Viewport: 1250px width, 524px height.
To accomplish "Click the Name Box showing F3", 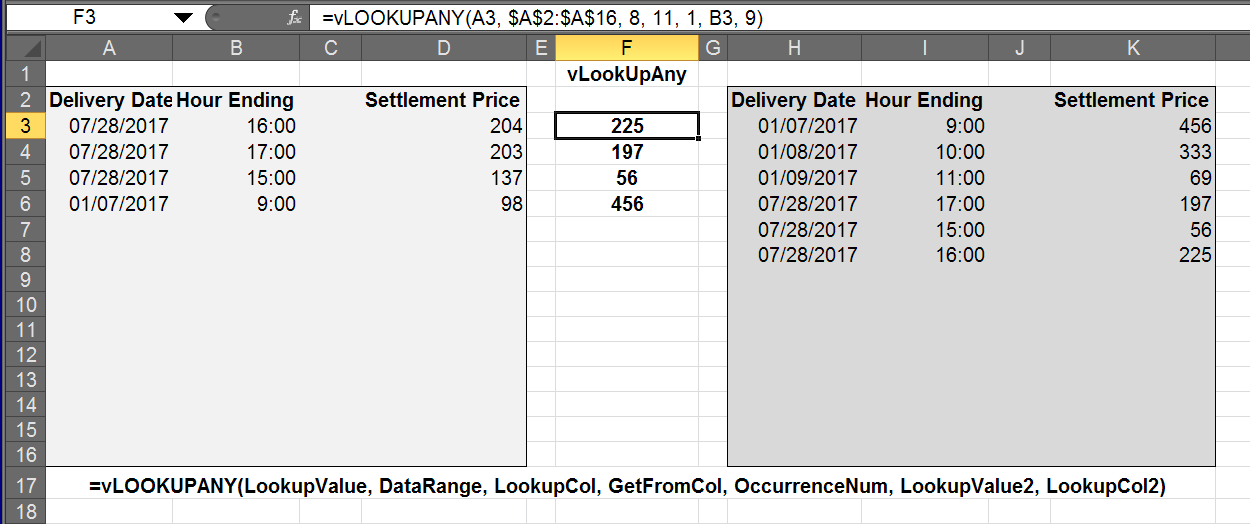I will [x=84, y=18].
